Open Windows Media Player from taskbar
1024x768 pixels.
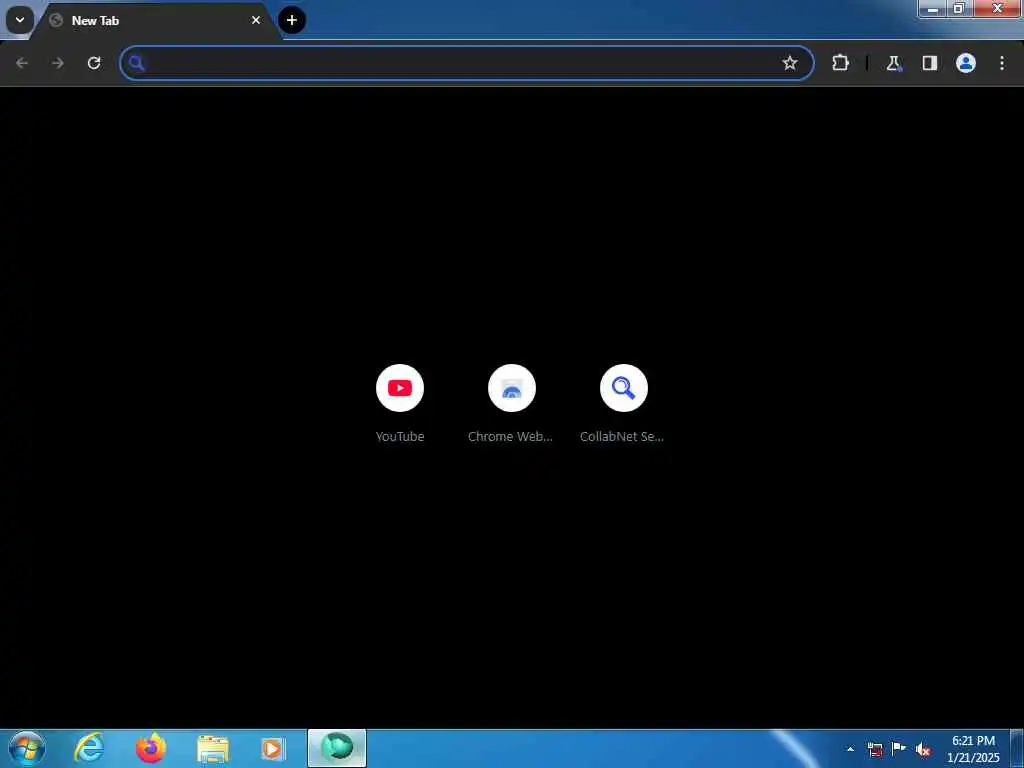pos(272,748)
